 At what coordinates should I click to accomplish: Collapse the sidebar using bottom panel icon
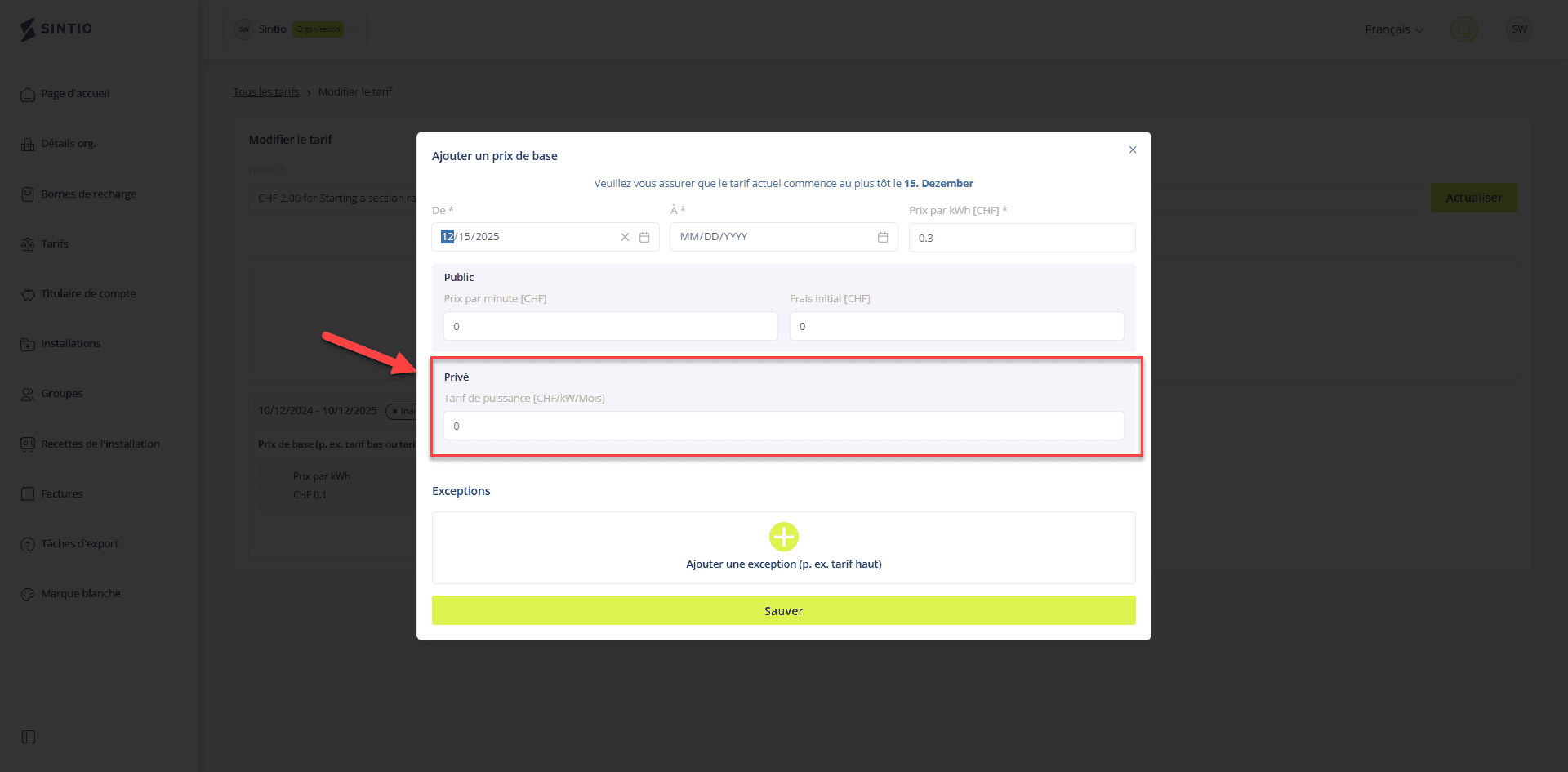tap(29, 737)
